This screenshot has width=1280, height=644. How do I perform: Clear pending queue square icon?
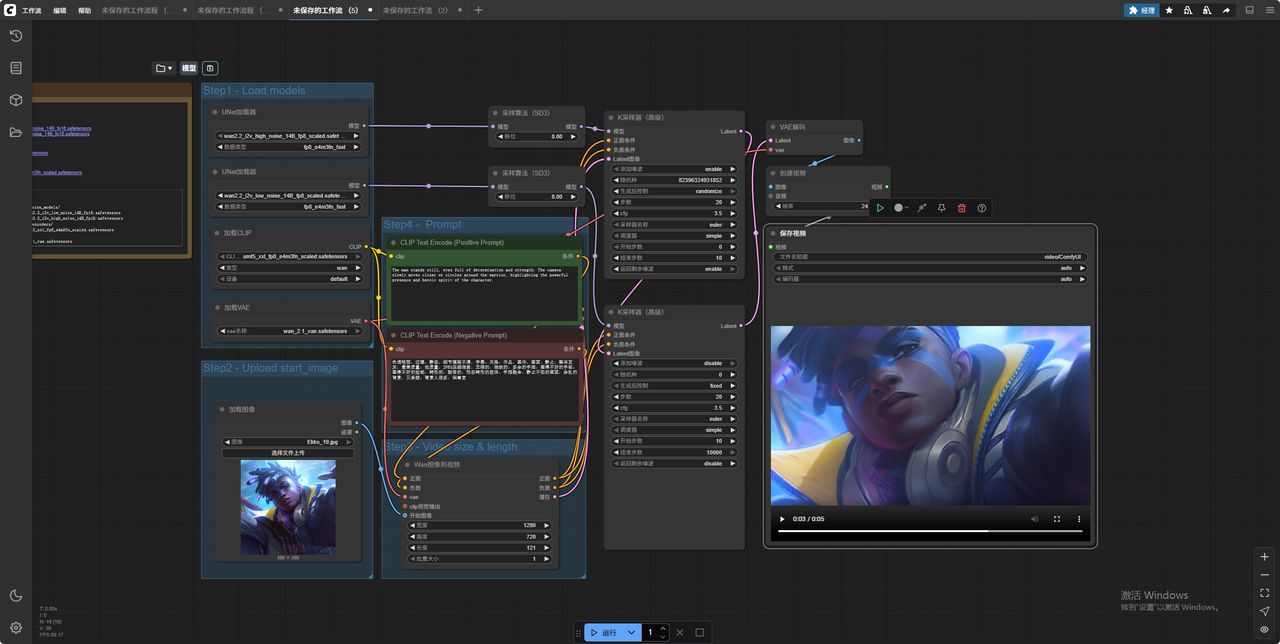coord(700,632)
